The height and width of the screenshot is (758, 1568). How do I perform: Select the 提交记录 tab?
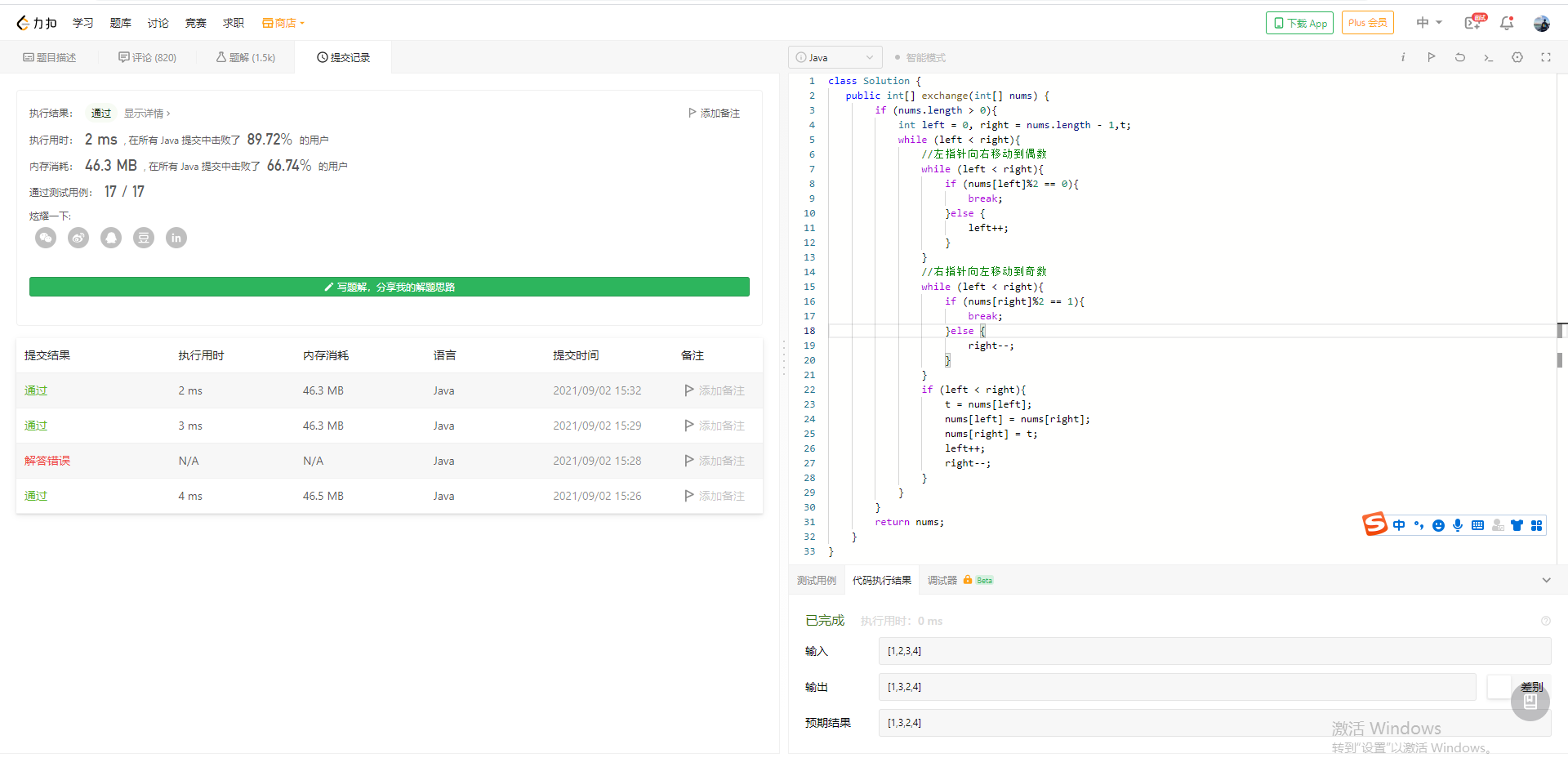point(343,57)
